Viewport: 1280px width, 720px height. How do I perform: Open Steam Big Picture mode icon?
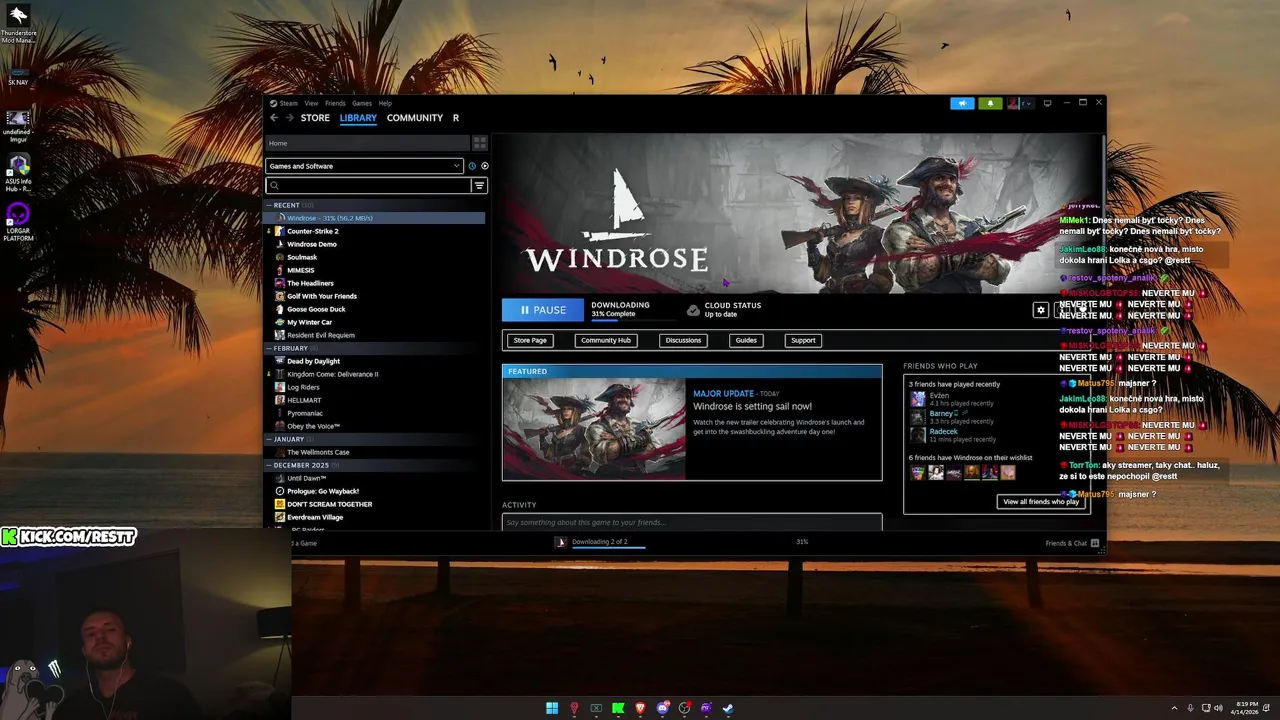(x=1048, y=103)
